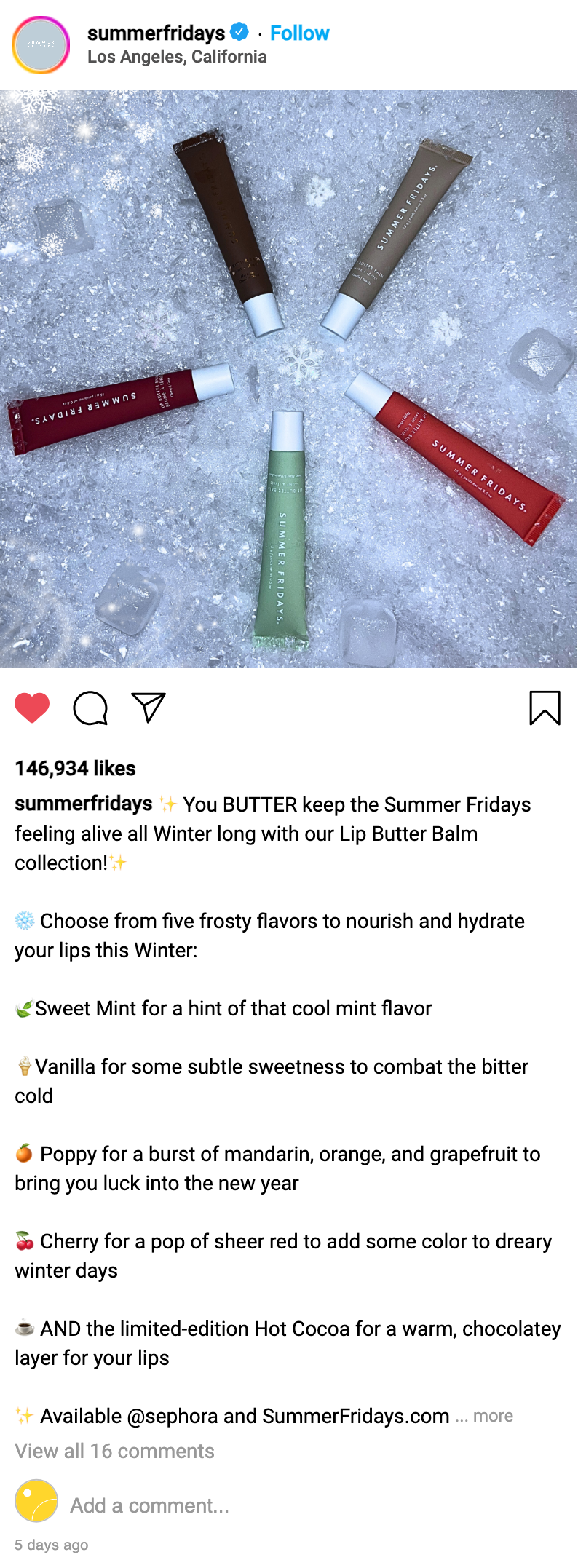The height and width of the screenshot is (1568, 578).
Task: Open your yellow avatar next to comment box
Action: pyautogui.click(x=36, y=1500)
